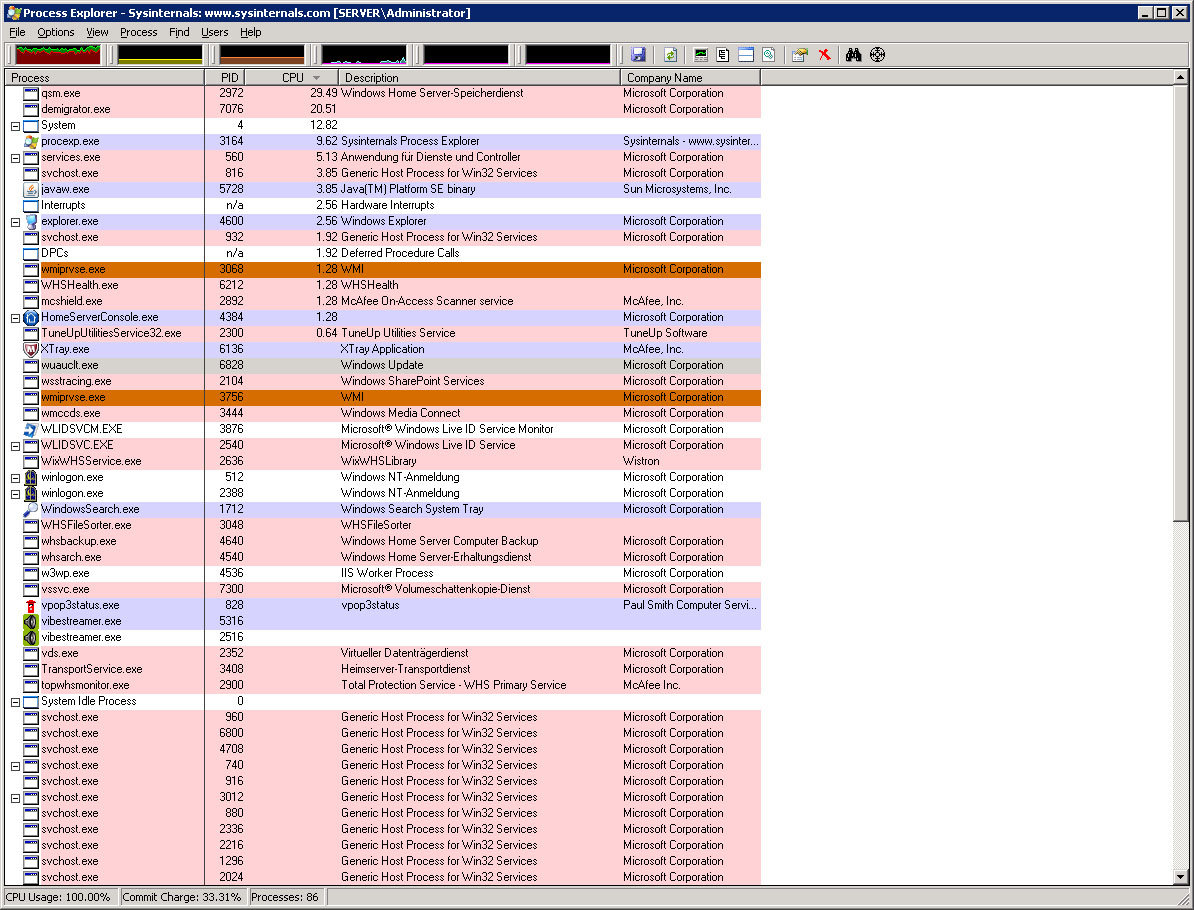Collapse the explorer.exe tree node
The image size is (1194, 910).
(15, 222)
